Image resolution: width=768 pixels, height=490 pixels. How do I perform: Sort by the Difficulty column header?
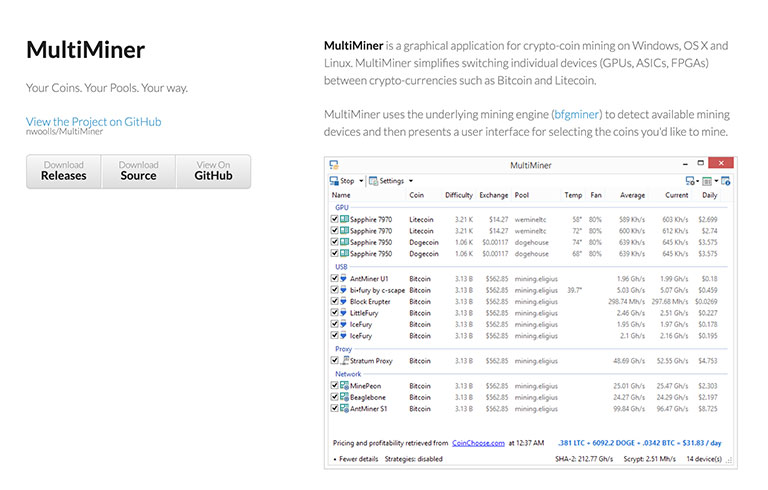(x=458, y=195)
